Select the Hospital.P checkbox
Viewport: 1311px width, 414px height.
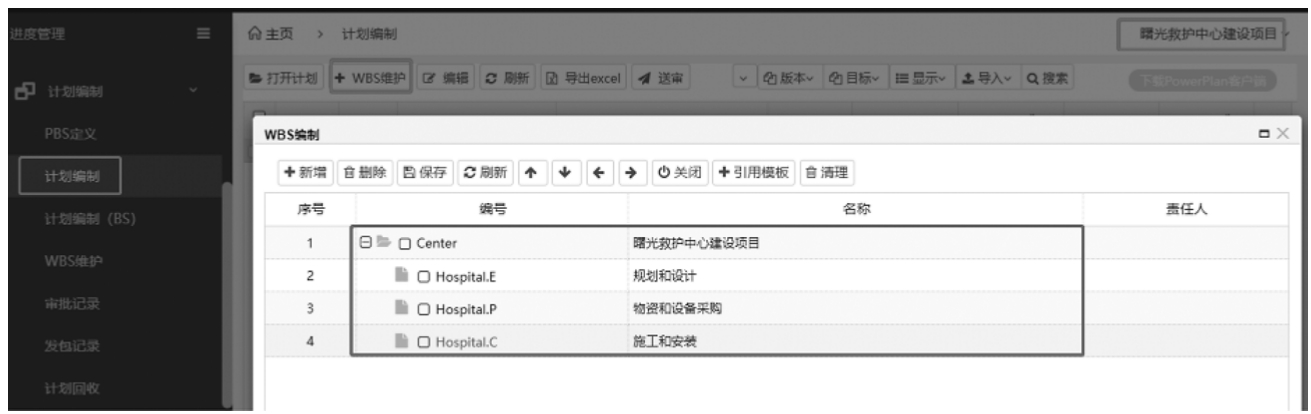[424, 308]
